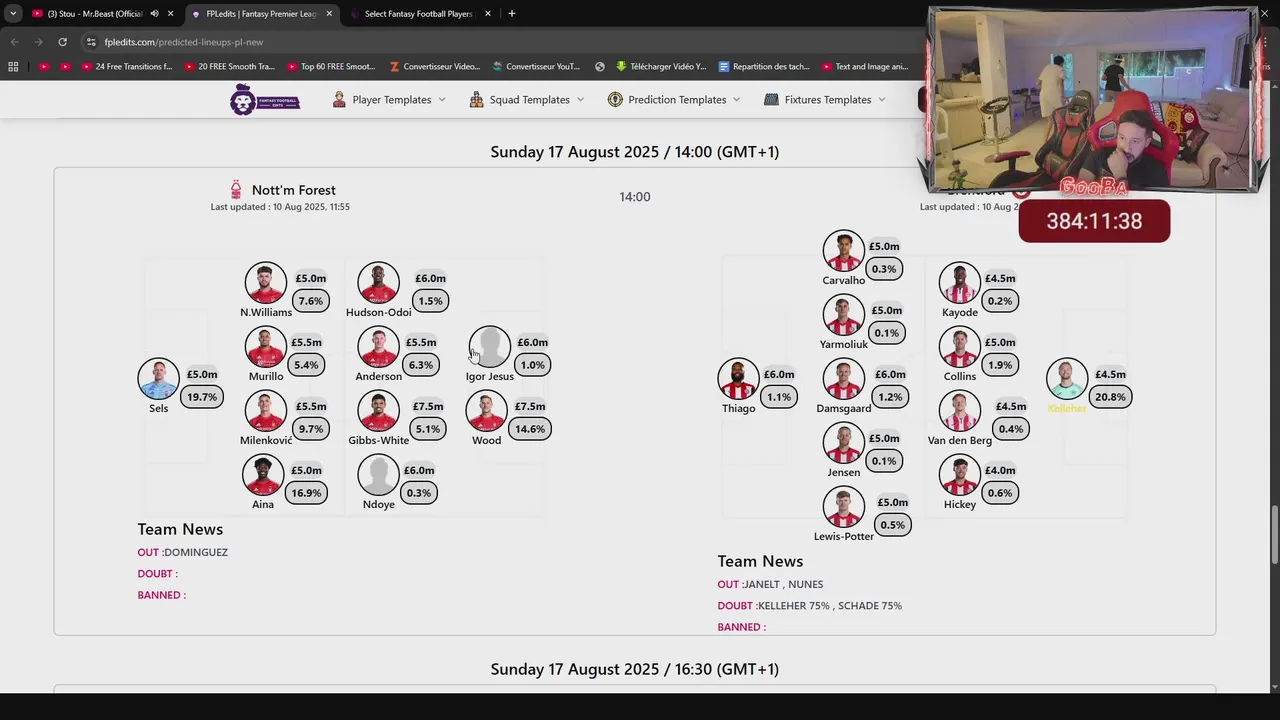Select Igor Jesus's placeholder avatar
Image resolution: width=1280 pixels, height=720 pixels.
(490, 347)
